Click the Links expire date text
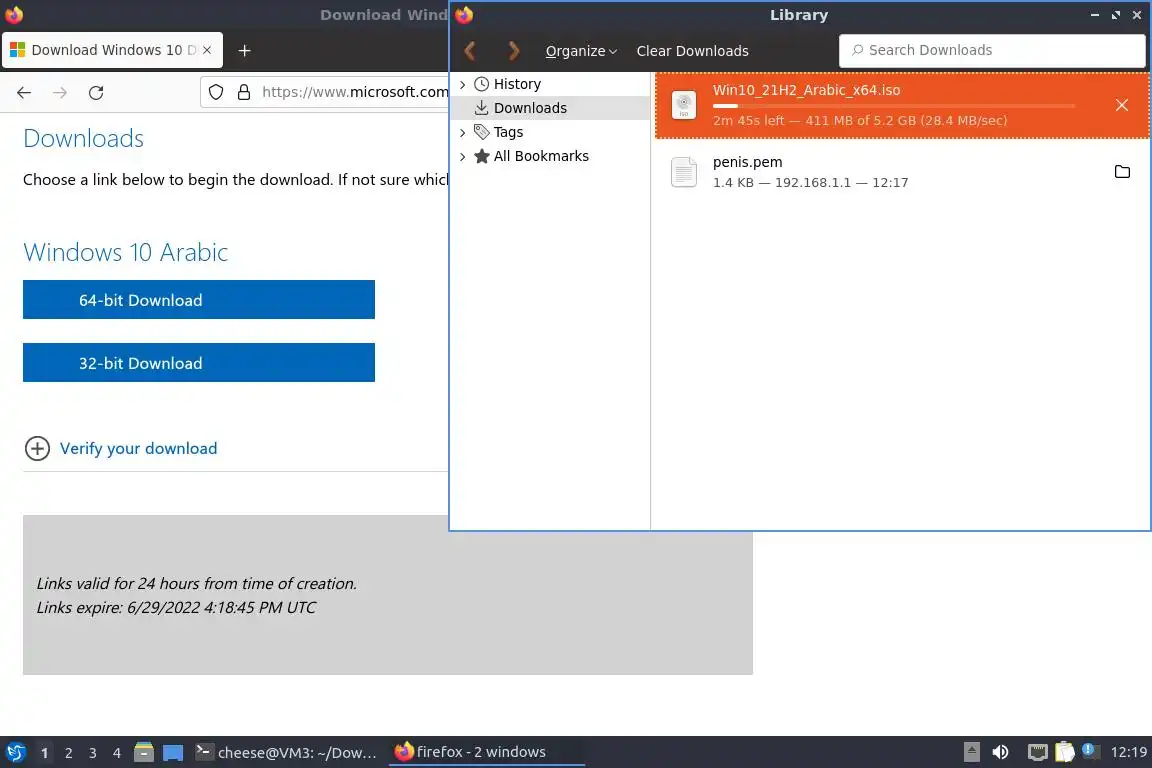Screen dimensions: 1152x768 coord(176,608)
